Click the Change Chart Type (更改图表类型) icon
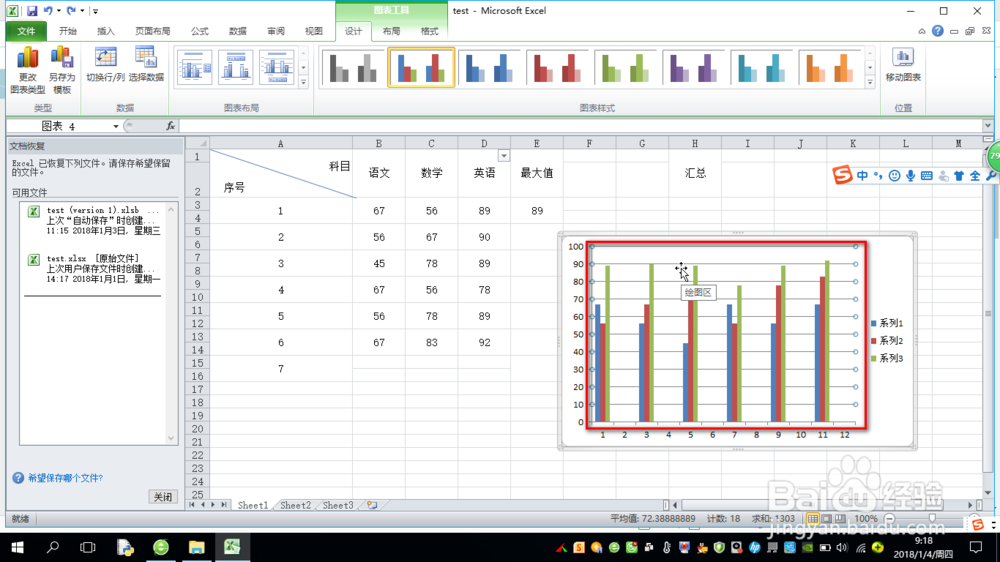 [28, 70]
